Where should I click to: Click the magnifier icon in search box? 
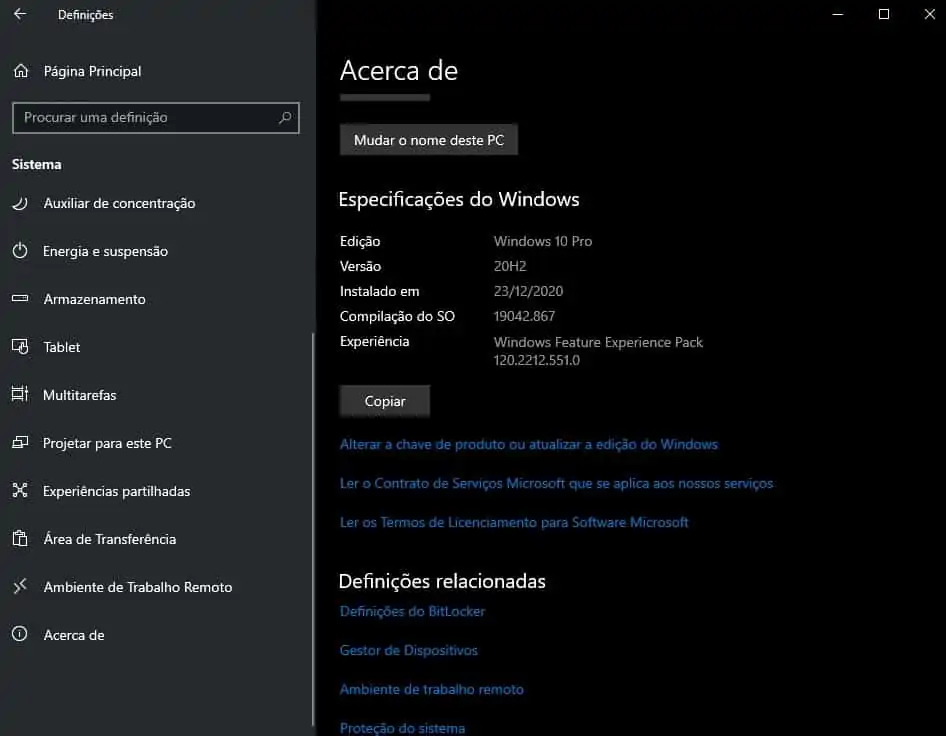click(x=285, y=118)
